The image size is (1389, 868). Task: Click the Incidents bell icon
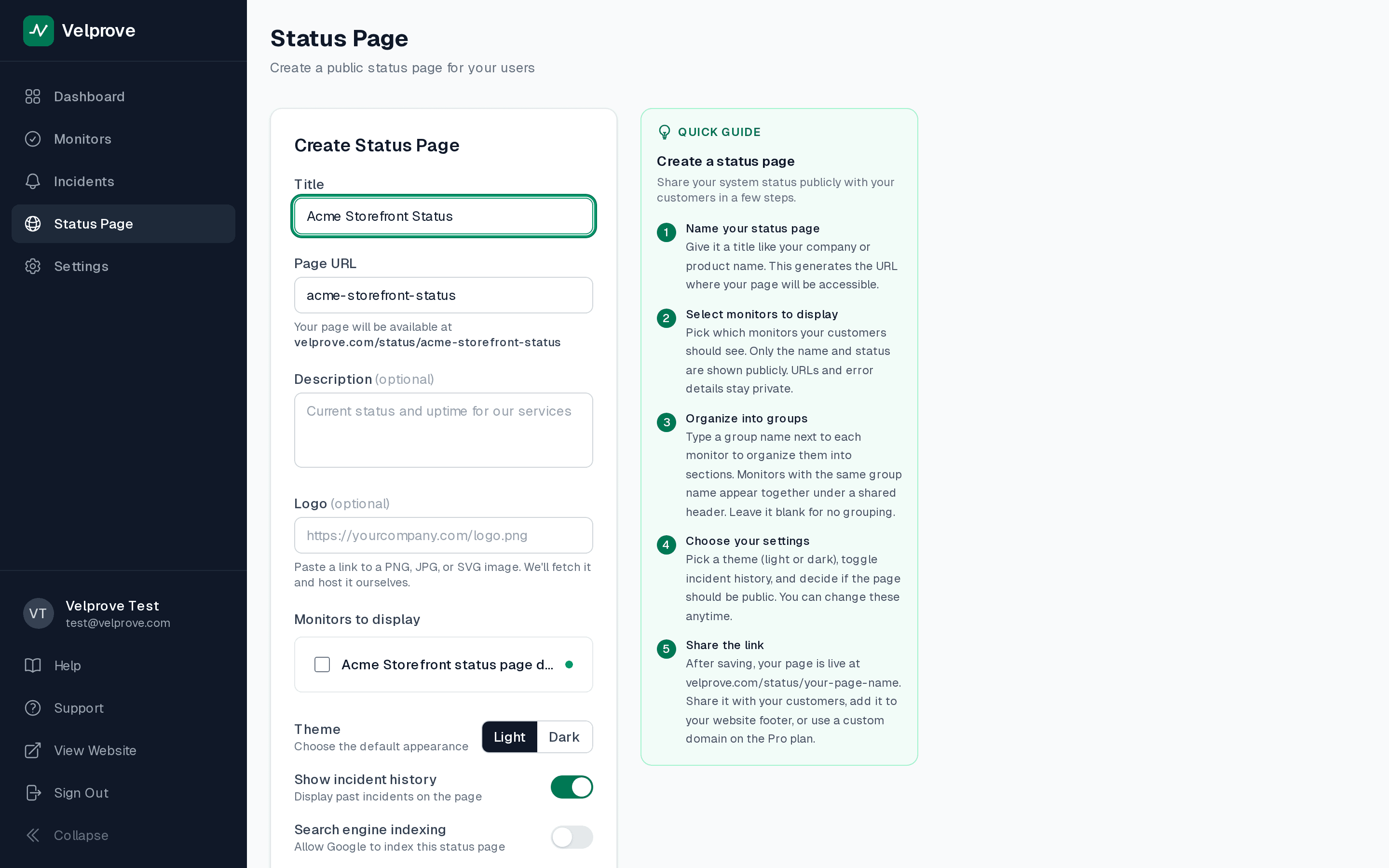[33, 181]
